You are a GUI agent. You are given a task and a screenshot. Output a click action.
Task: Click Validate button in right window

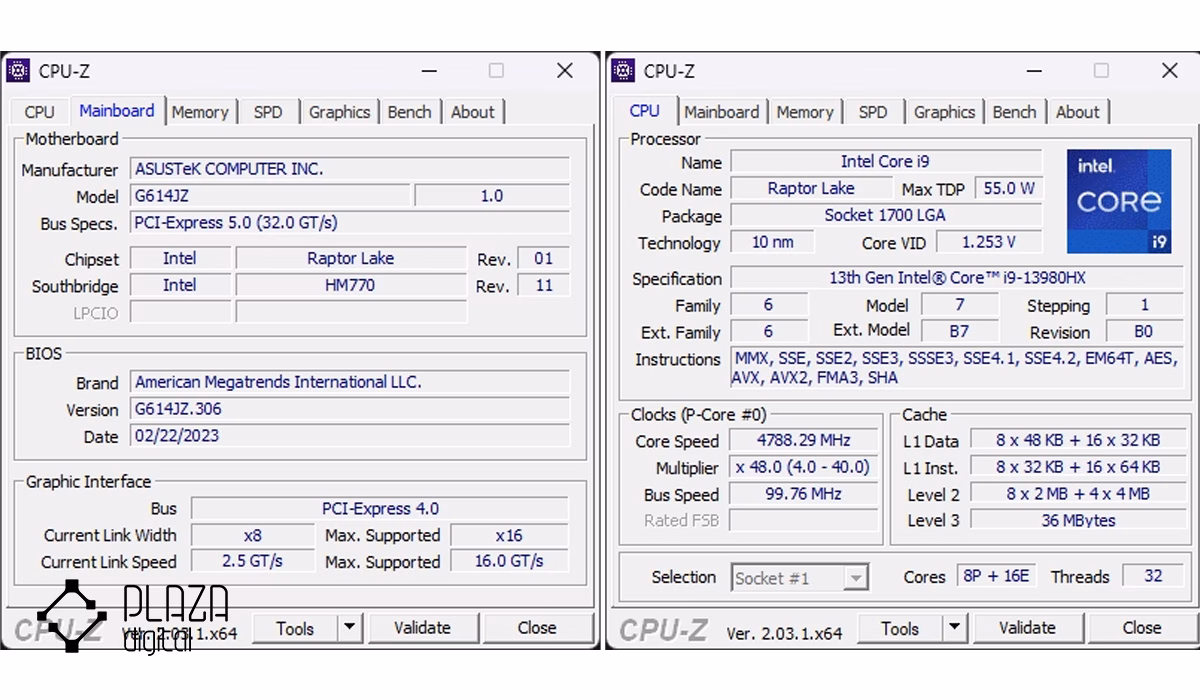[x=1027, y=628]
